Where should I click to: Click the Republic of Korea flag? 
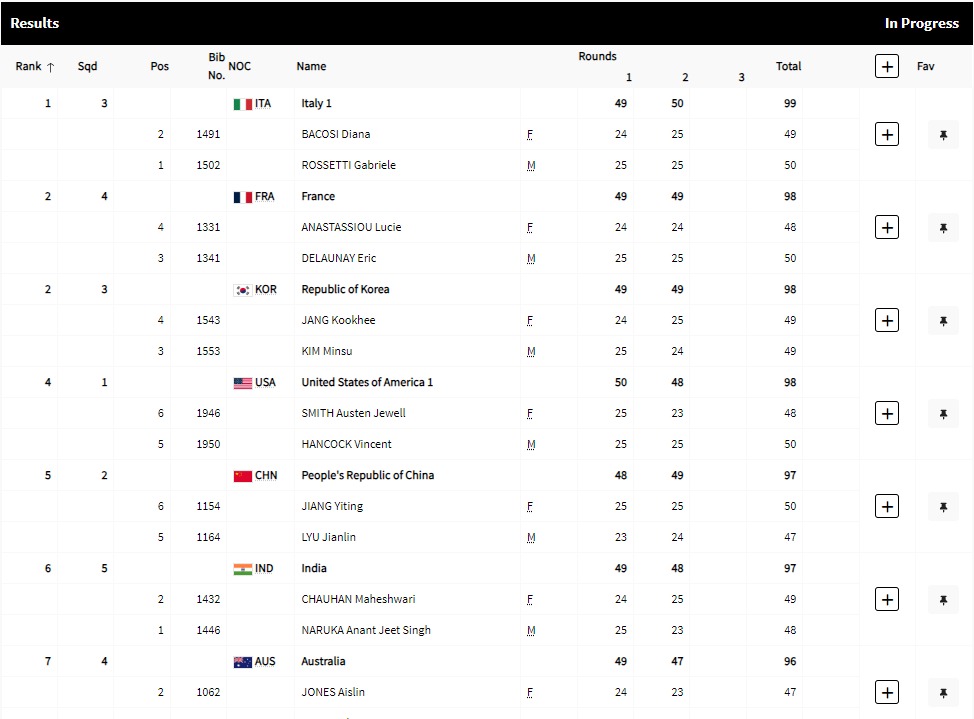pyautogui.click(x=242, y=290)
